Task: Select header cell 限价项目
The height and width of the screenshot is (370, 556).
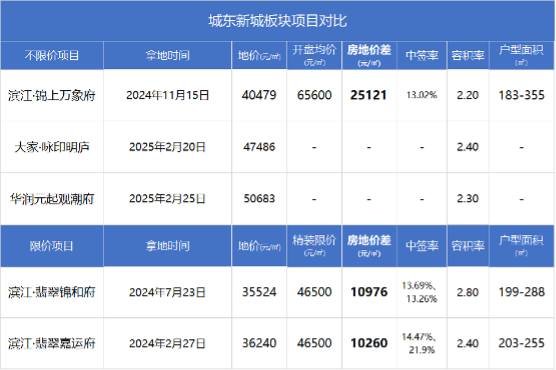Action: (x=51, y=246)
